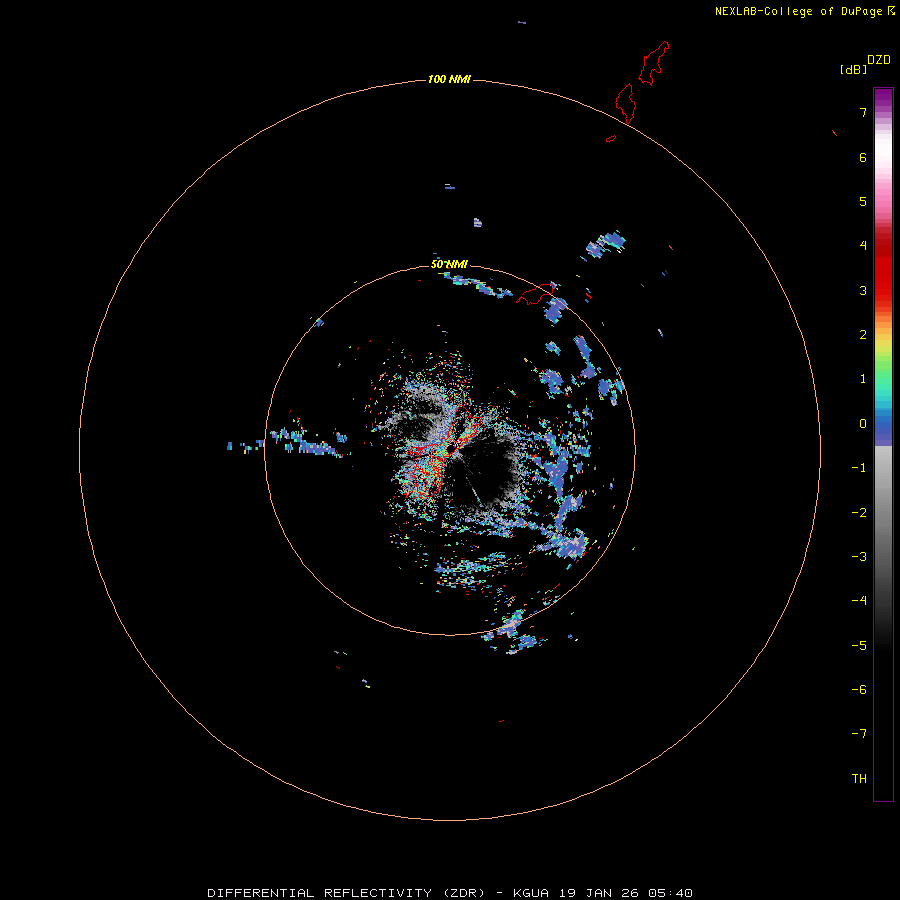Click the 7 value on color scale
This screenshot has height=900, width=900.
pyautogui.click(x=862, y=112)
